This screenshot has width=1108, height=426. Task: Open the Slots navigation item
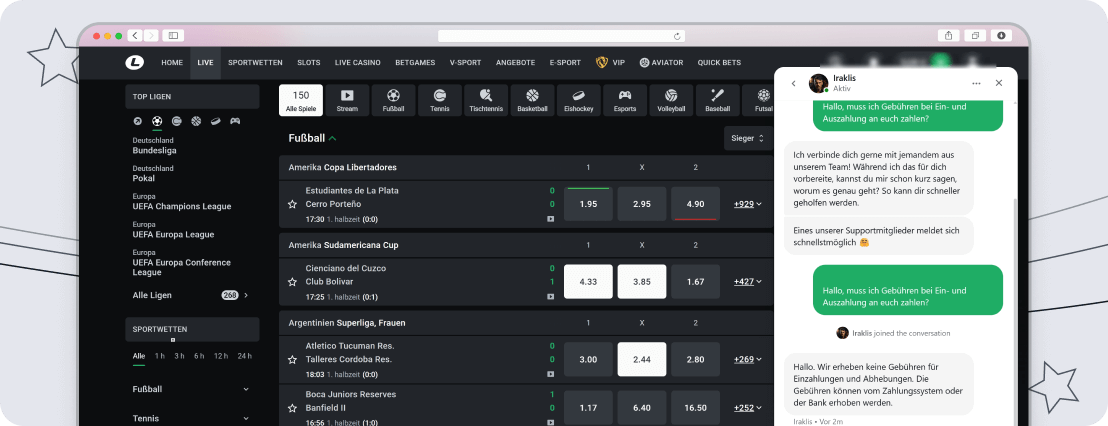309,63
